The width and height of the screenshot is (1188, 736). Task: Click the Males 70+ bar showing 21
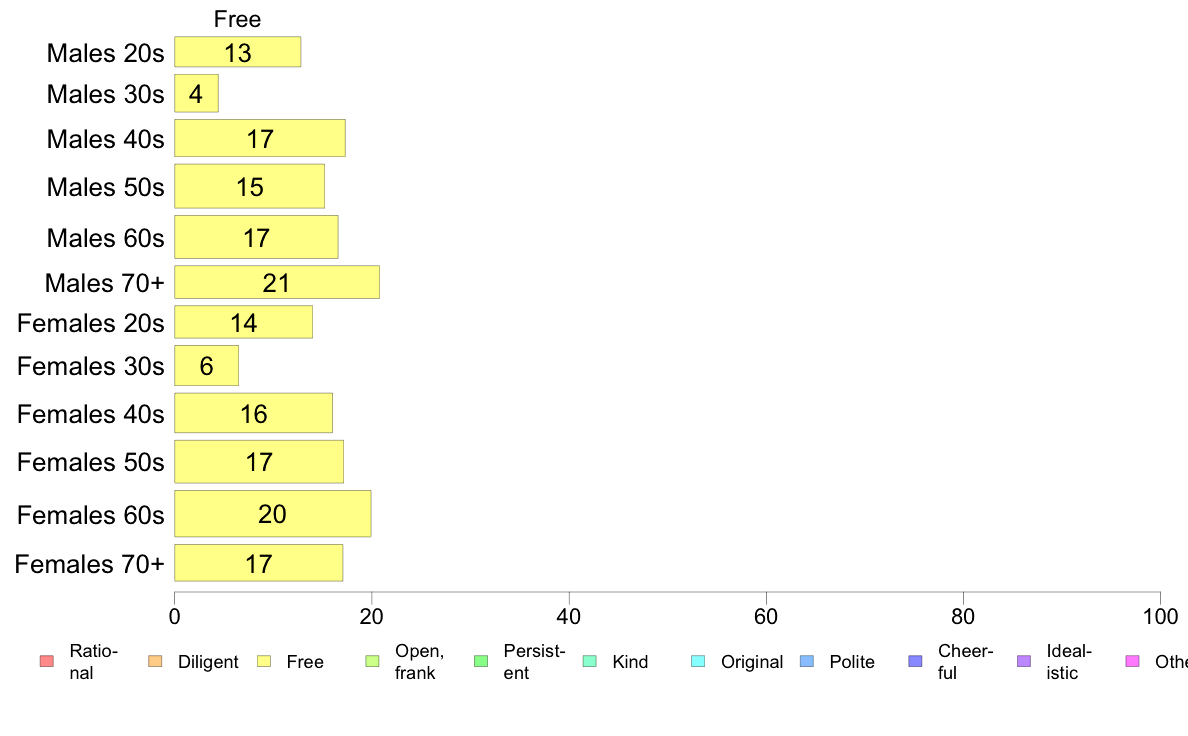click(277, 282)
